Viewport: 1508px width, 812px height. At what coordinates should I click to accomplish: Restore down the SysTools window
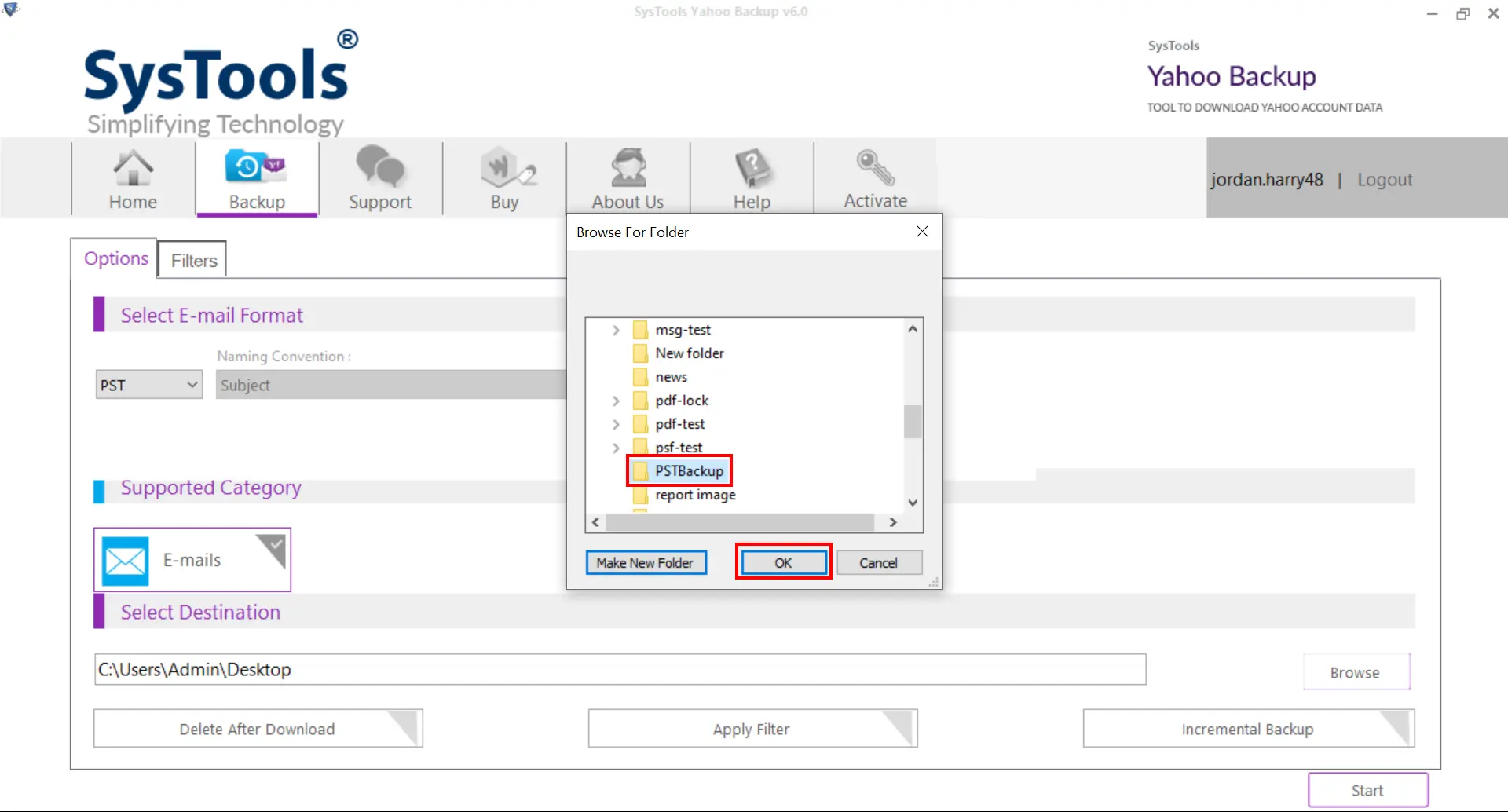click(1462, 13)
